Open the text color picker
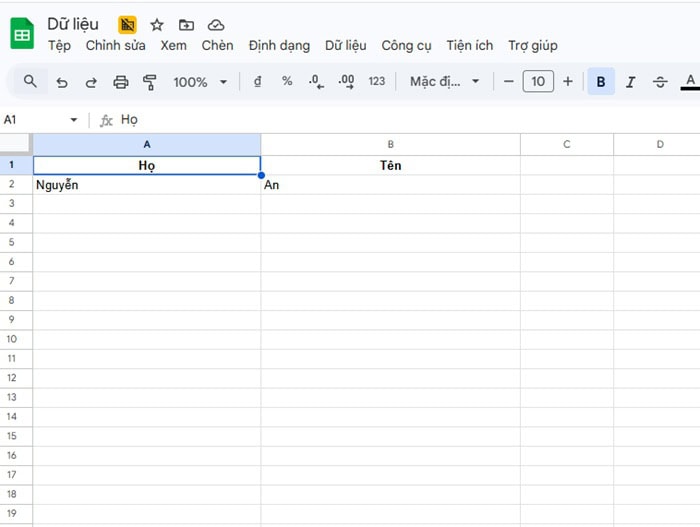 coord(689,82)
